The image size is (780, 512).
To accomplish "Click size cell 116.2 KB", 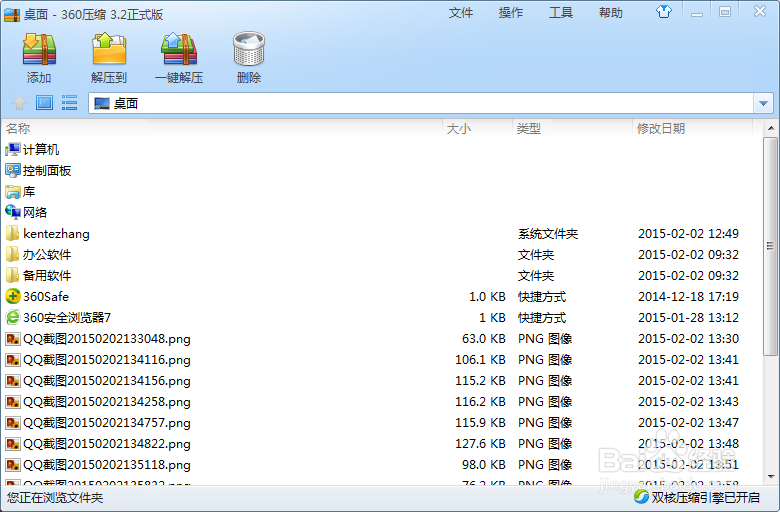I will click(481, 402).
